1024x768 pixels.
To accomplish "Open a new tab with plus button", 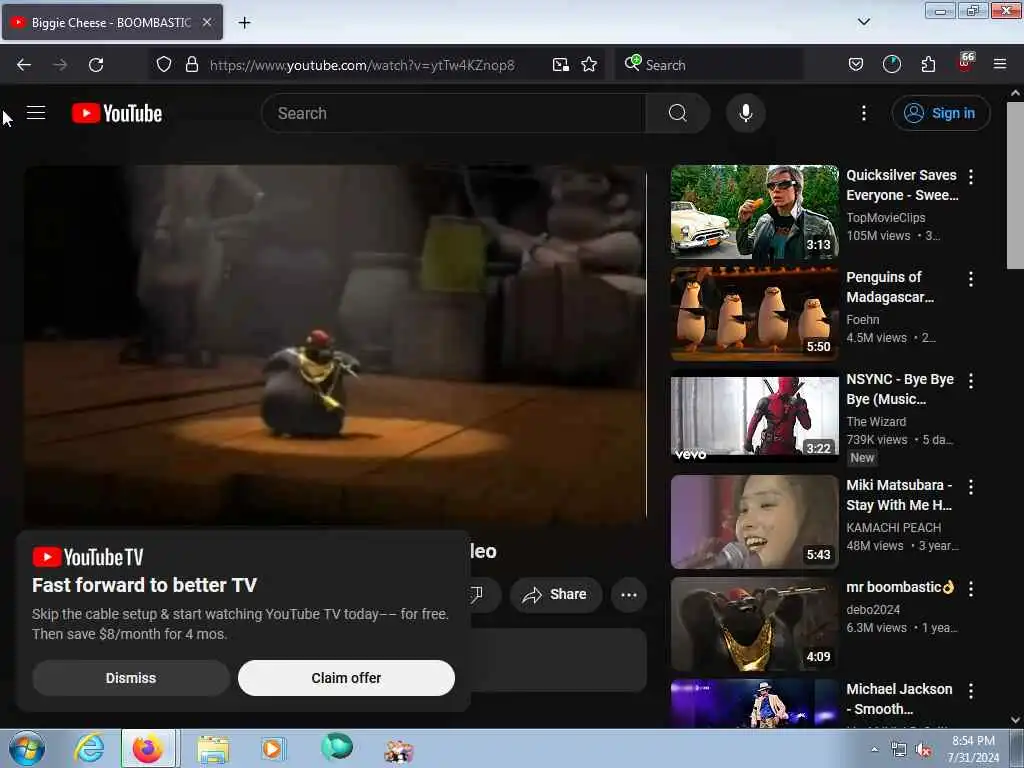I will (244, 23).
